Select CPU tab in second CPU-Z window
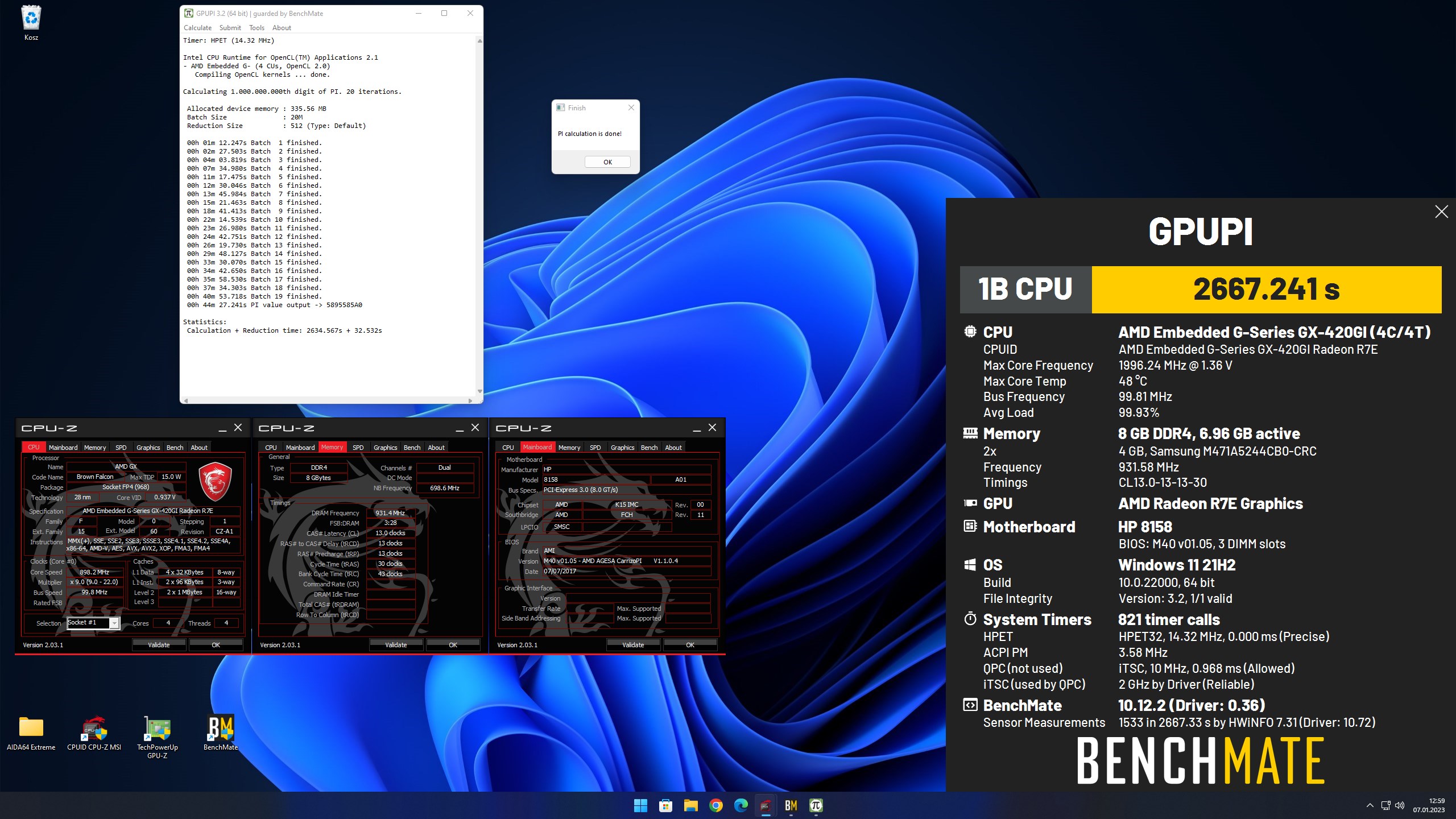This screenshot has height=819, width=1456. pos(271,448)
